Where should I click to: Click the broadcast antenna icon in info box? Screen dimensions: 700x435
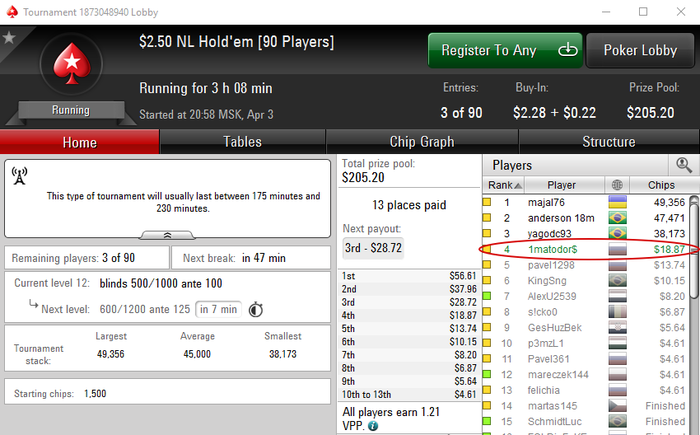20,176
